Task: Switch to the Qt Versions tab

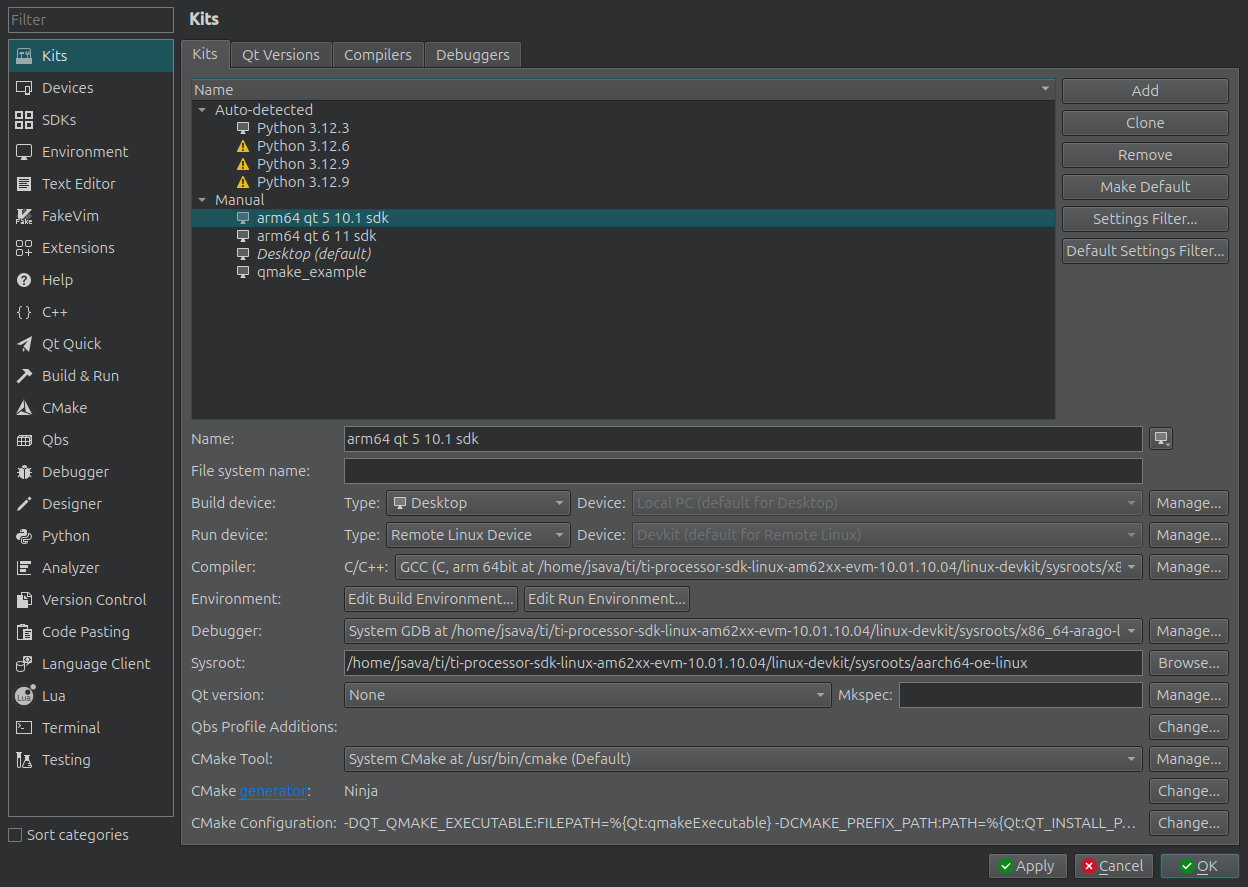Action: pyautogui.click(x=281, y=55)
